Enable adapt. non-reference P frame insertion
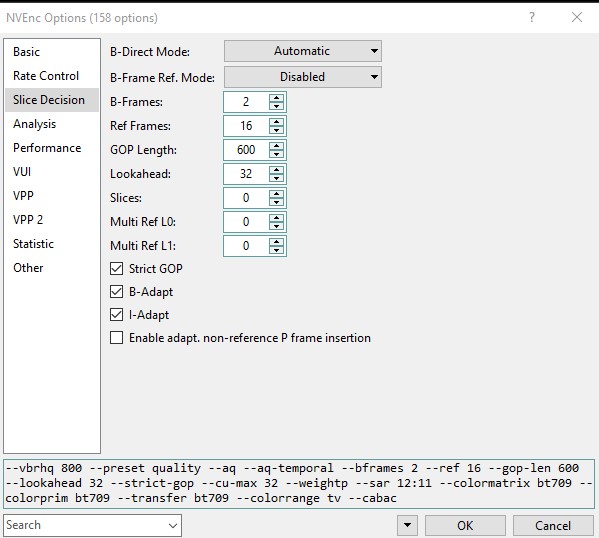 (117, 338)
